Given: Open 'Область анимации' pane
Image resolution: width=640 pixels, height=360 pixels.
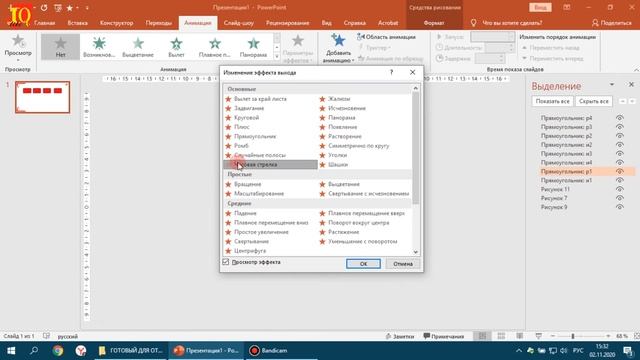Looking at the screenshot, I should pos(386,37).
